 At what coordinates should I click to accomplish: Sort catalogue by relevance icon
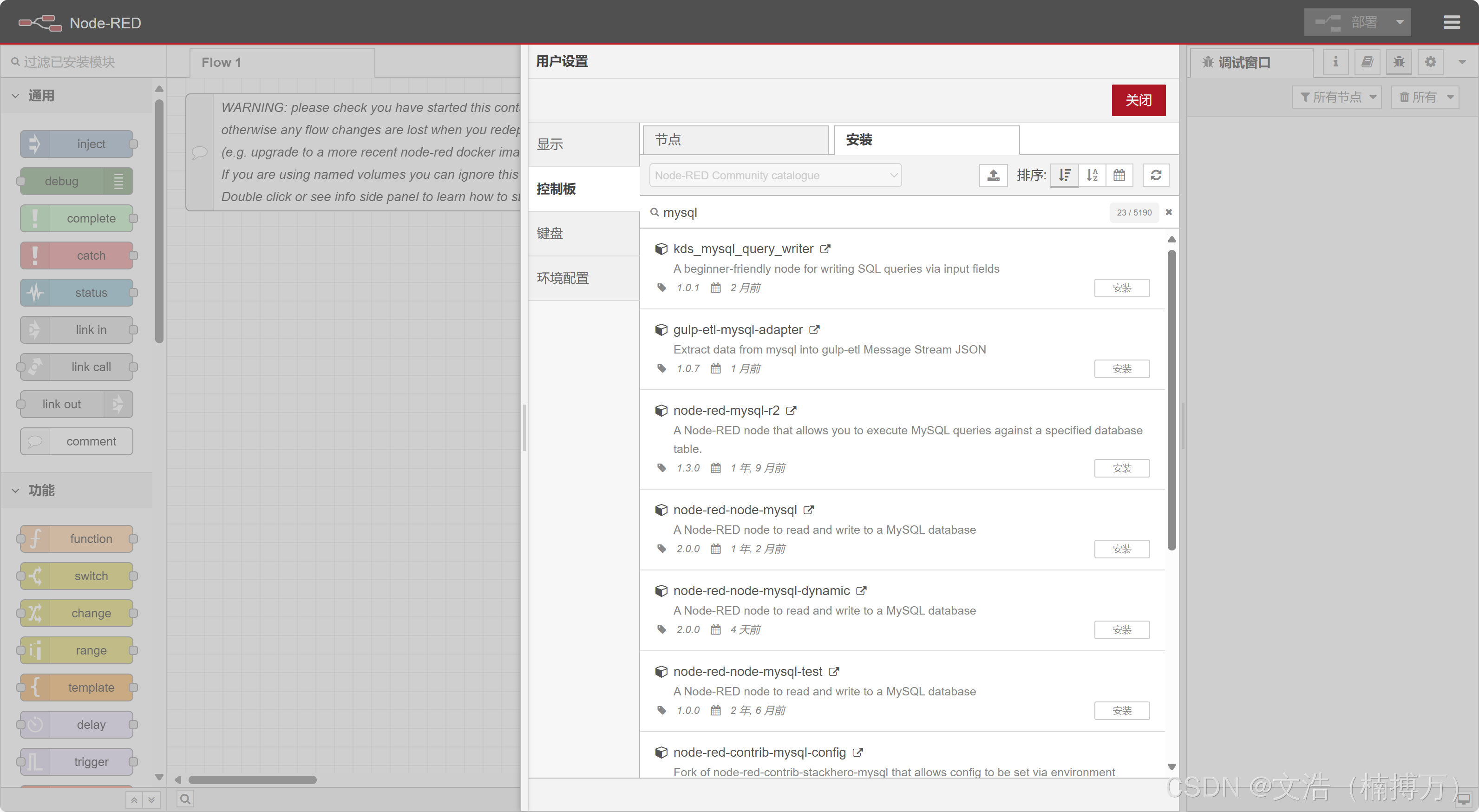coord(1065,175)
